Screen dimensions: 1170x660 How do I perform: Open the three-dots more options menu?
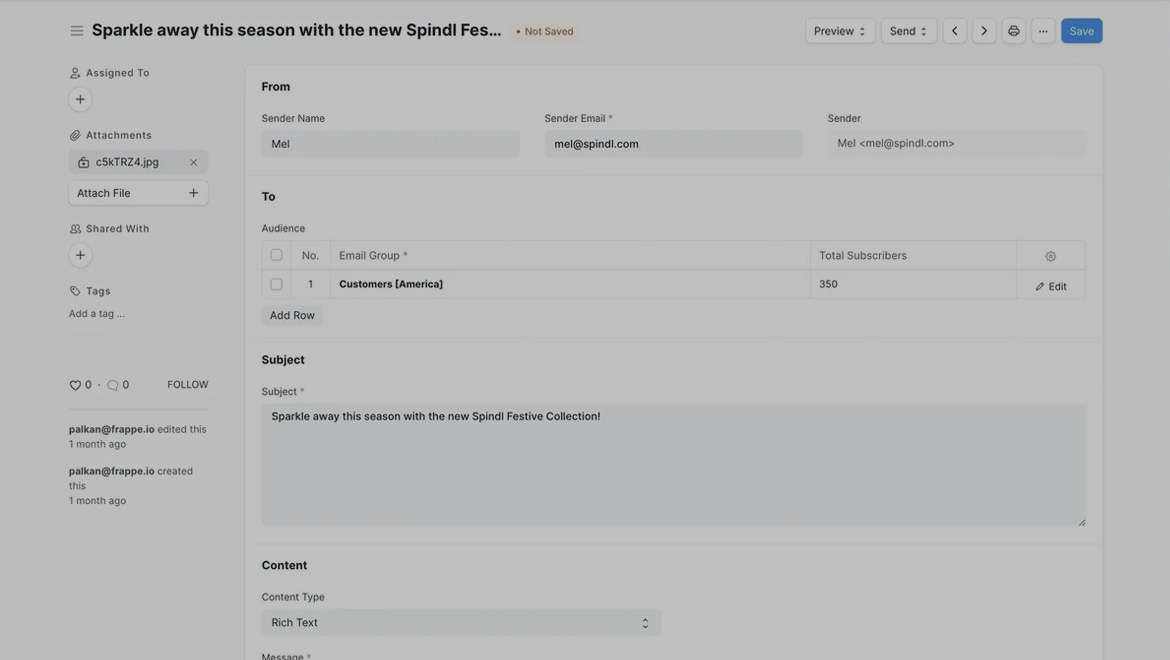pyautogui.click(x=1043, y=31)
